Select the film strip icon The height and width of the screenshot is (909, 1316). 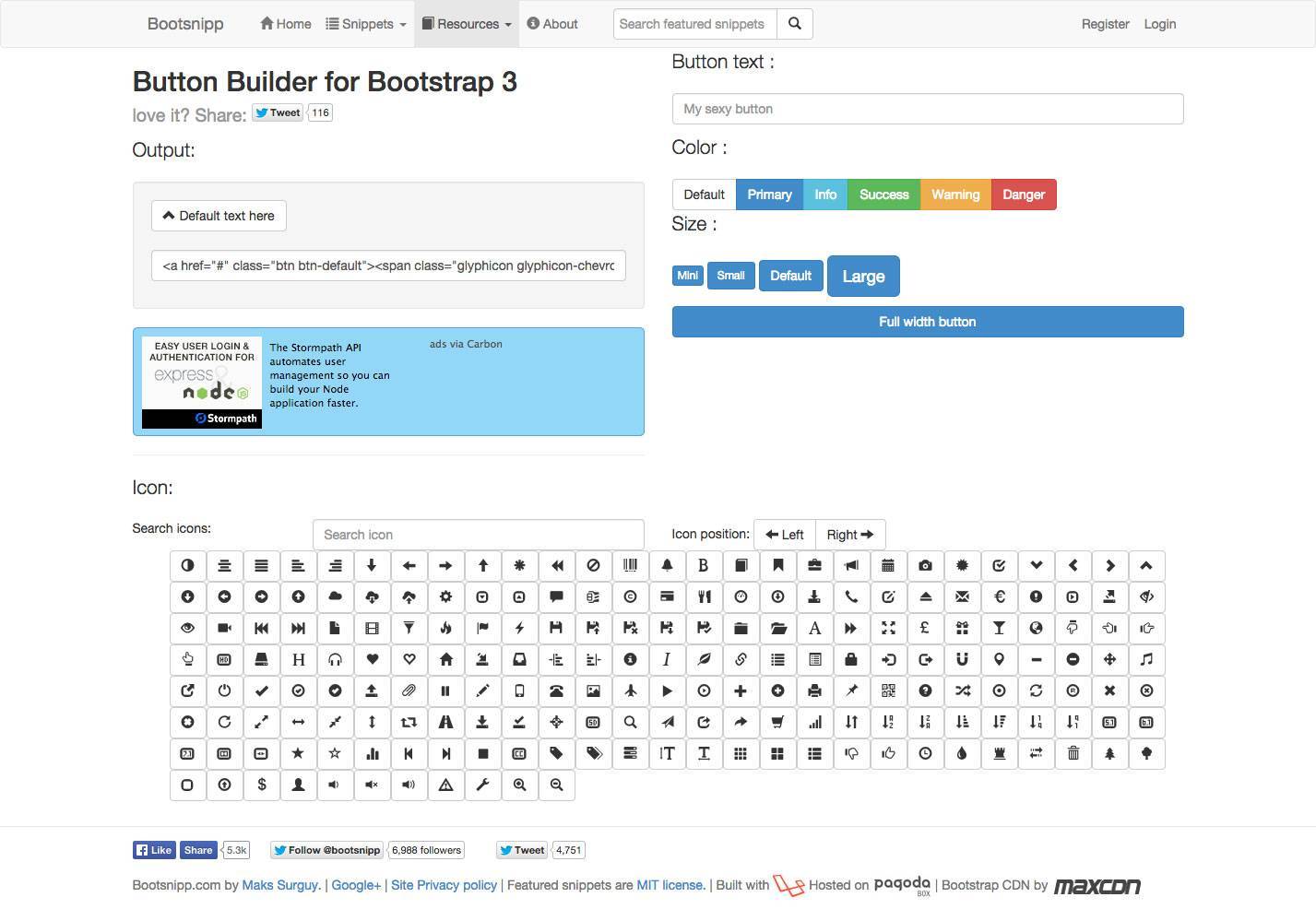click(x=372, y=628)
